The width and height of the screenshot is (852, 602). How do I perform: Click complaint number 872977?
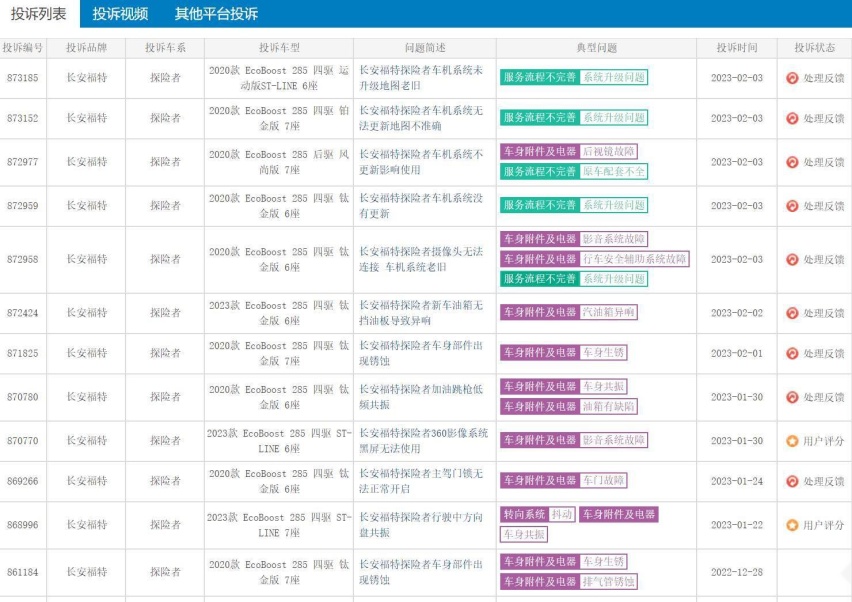pos(23,162)
